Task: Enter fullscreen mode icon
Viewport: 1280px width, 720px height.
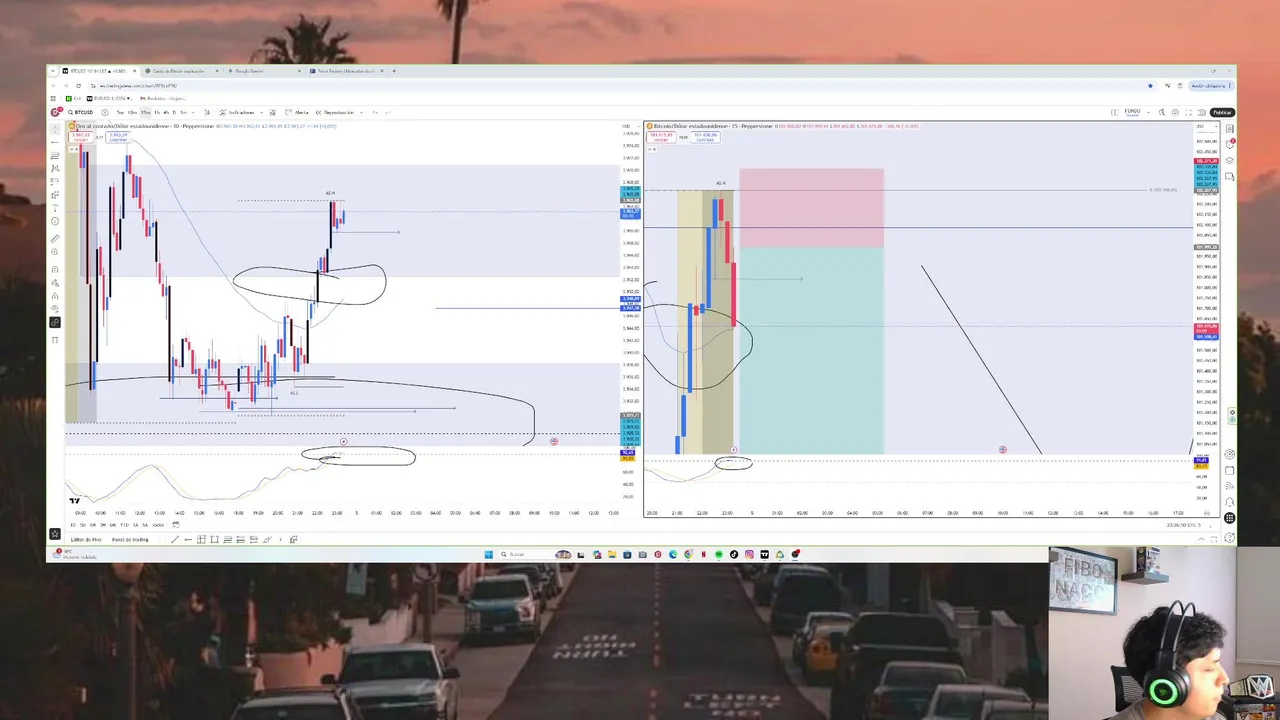Action: [x=1189, y=112]
